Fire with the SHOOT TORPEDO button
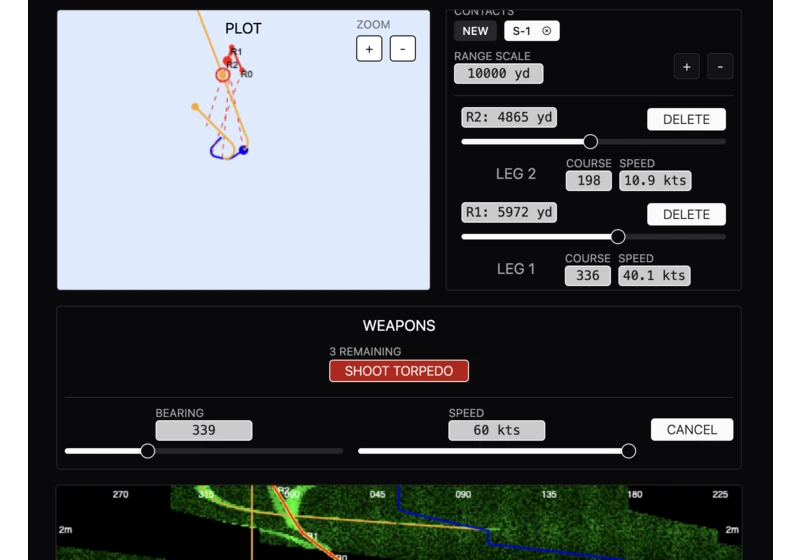Viewport: 800px width, 560px height. (x=399, y=371)
